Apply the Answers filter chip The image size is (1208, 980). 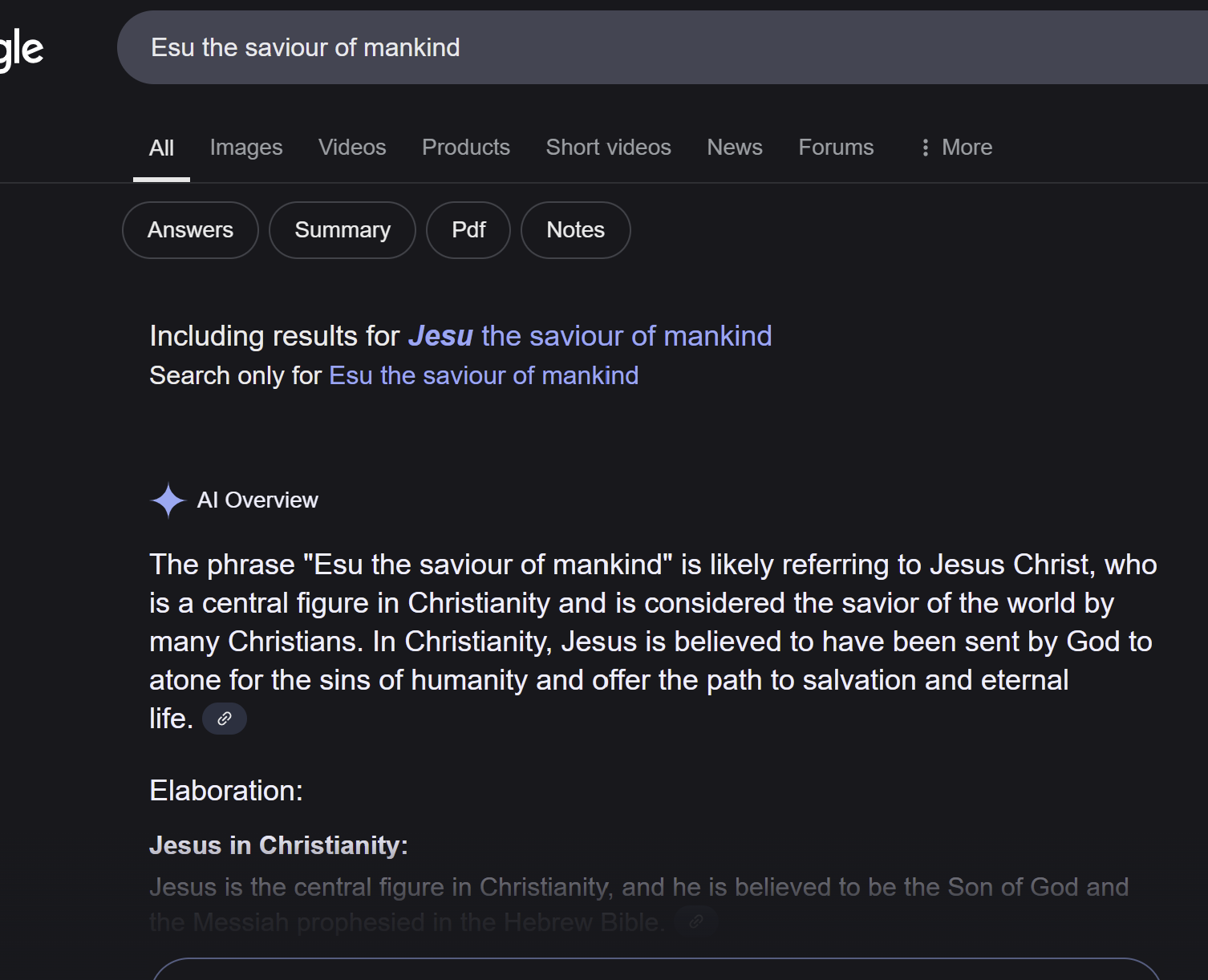190,230
